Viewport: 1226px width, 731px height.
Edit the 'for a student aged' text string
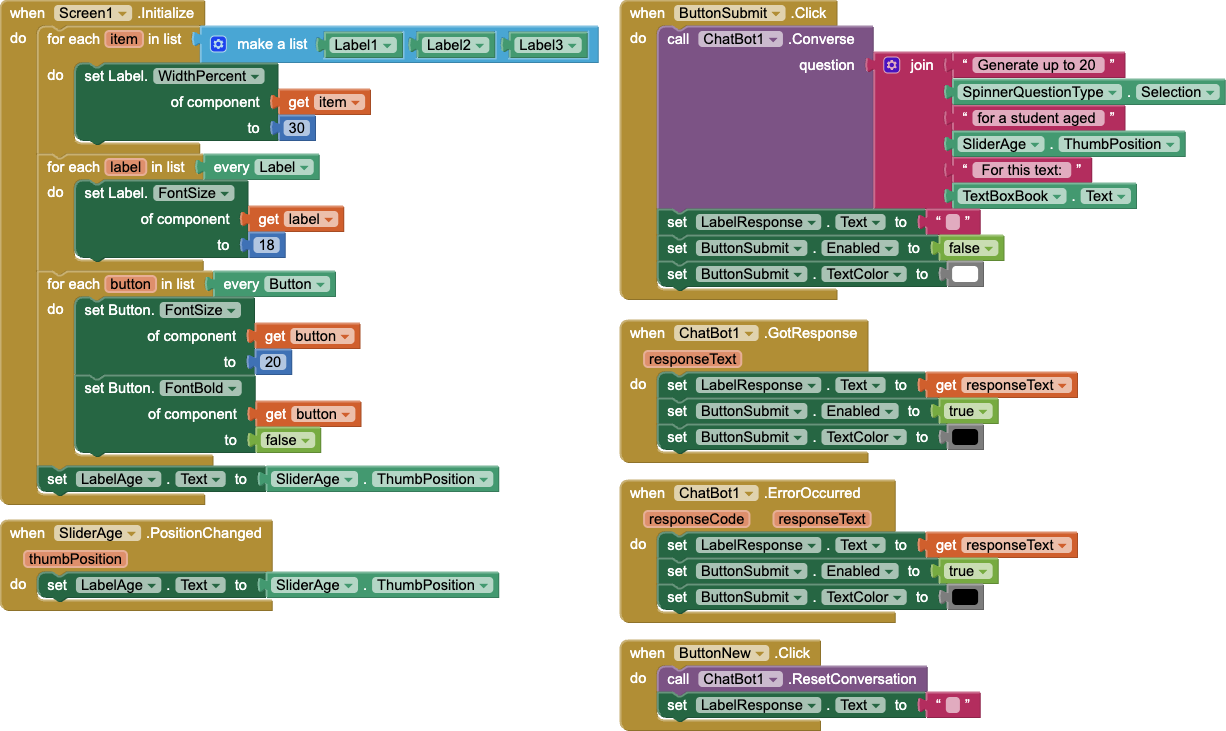[x=1036, y=118]
